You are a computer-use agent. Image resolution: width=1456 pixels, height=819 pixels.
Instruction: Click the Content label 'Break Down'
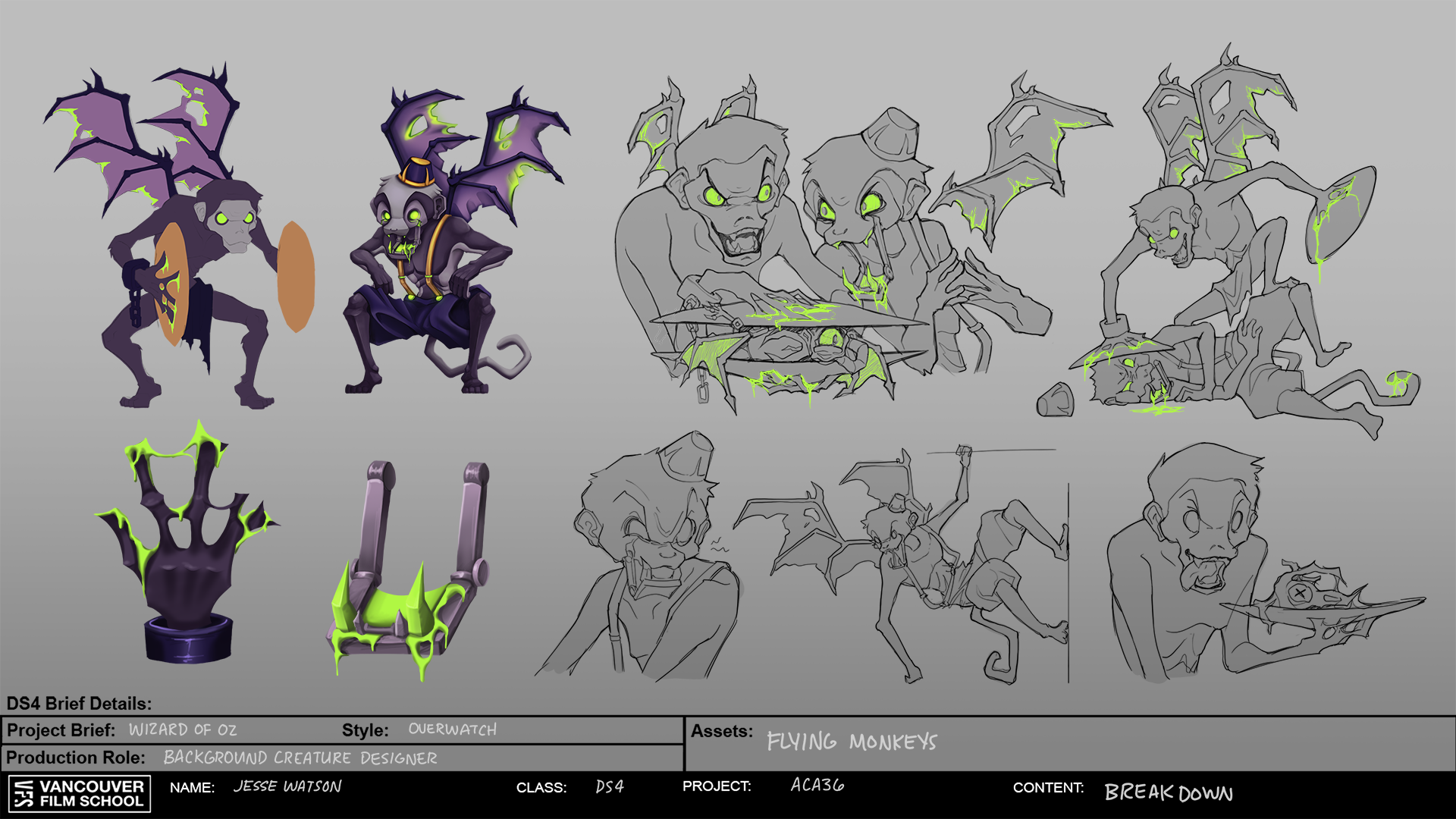tap(1168, 793)
